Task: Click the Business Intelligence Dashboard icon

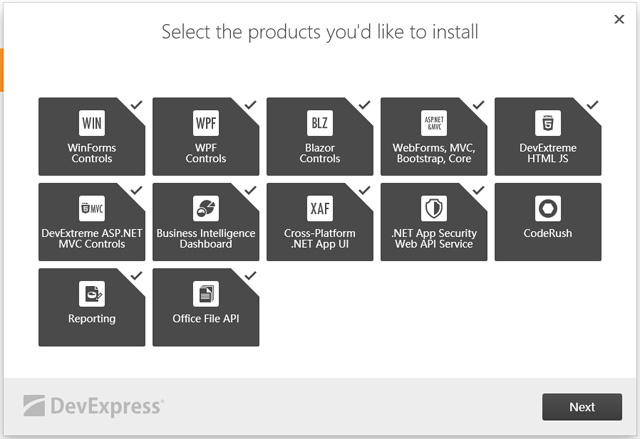Action: click(206, 208)
